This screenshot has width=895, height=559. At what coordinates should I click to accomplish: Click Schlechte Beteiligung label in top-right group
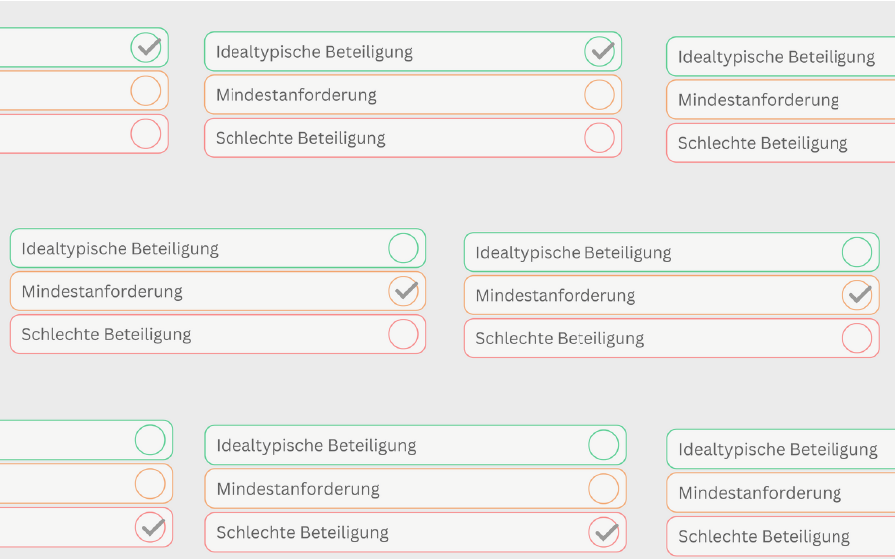pos(762,143)
